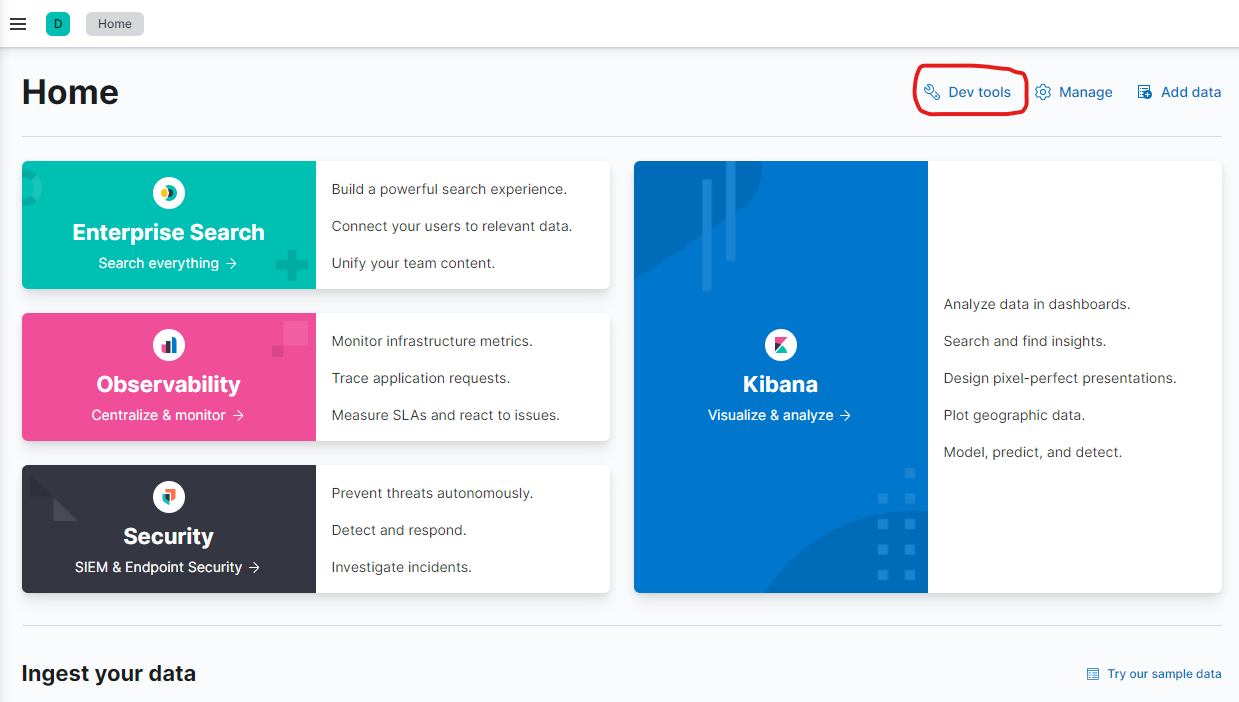Open the Enterprise Search title
The height and width of the screenshot is (702, 1239).
(169, 232)
